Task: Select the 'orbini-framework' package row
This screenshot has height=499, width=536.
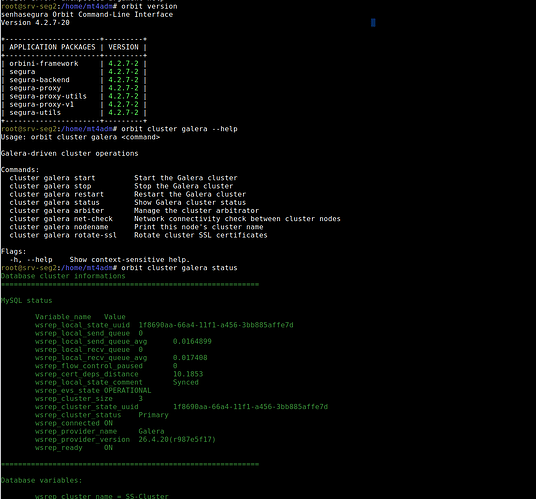Action: (74, 64)
